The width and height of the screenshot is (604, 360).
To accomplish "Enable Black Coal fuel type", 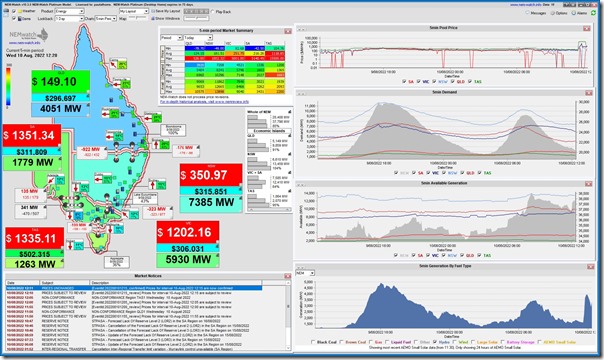I will (313, 342).
